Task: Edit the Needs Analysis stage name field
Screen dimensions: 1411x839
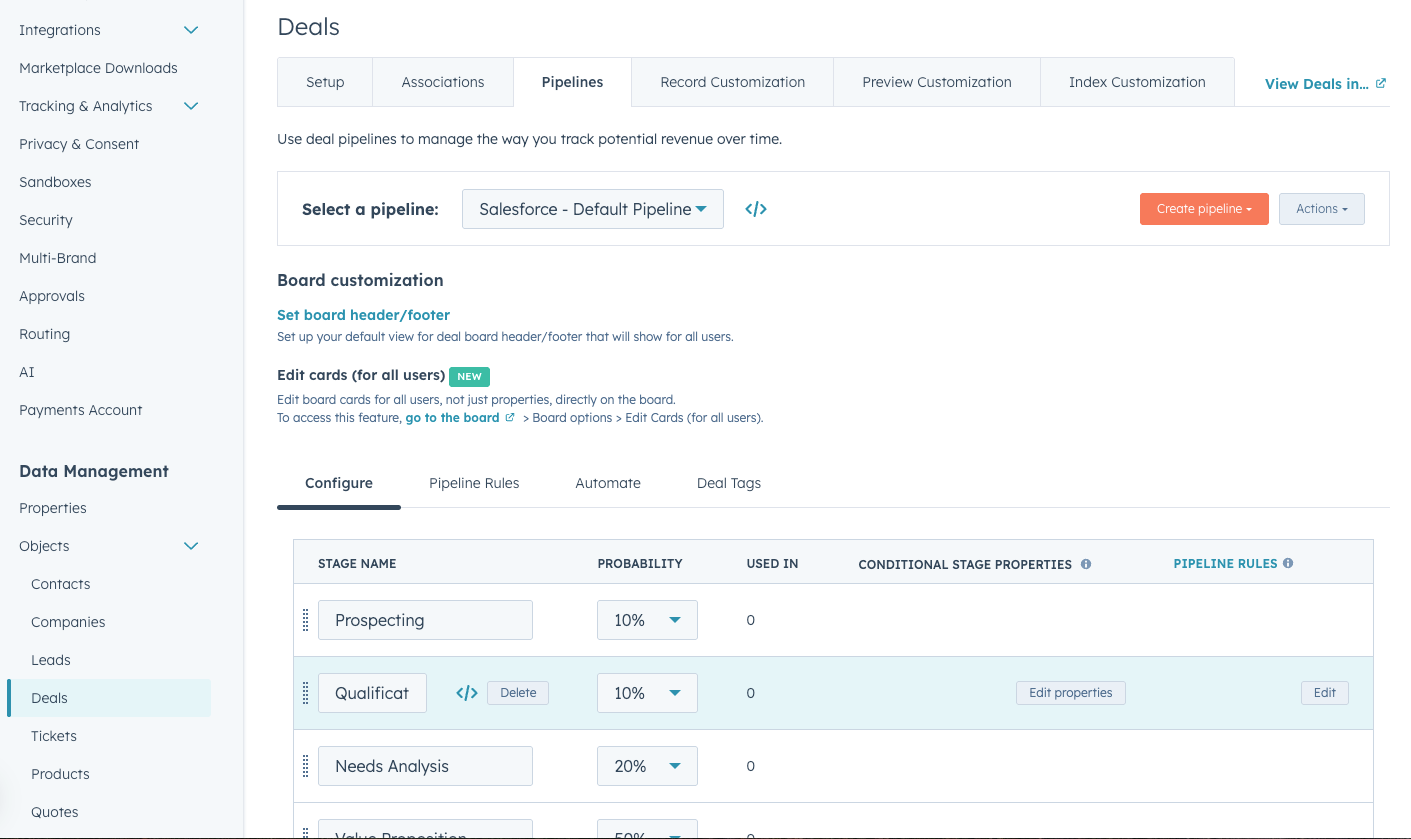Action: click(x=425, y=766)
